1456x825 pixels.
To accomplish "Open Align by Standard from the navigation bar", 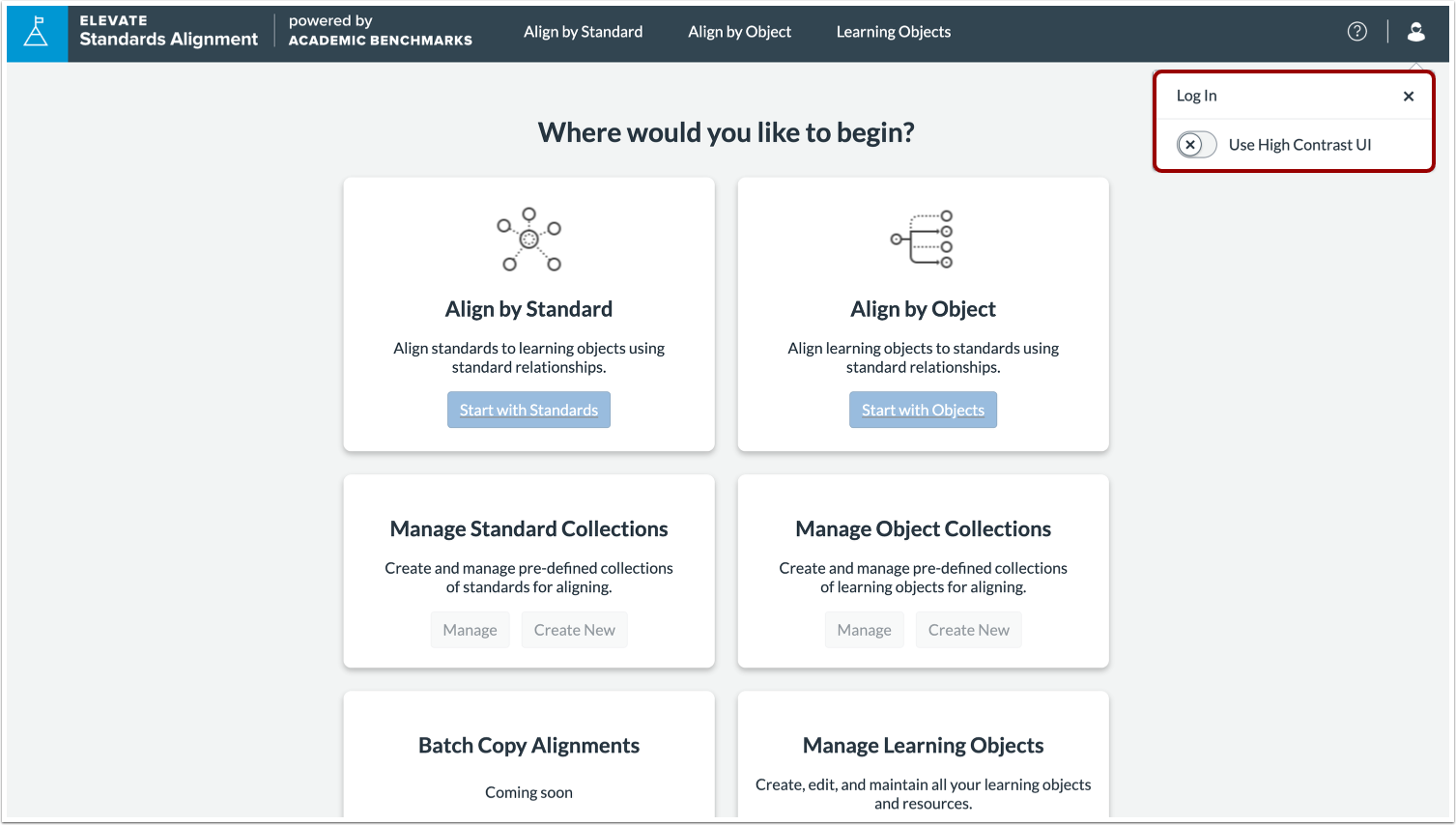I will tap(583, 31).
